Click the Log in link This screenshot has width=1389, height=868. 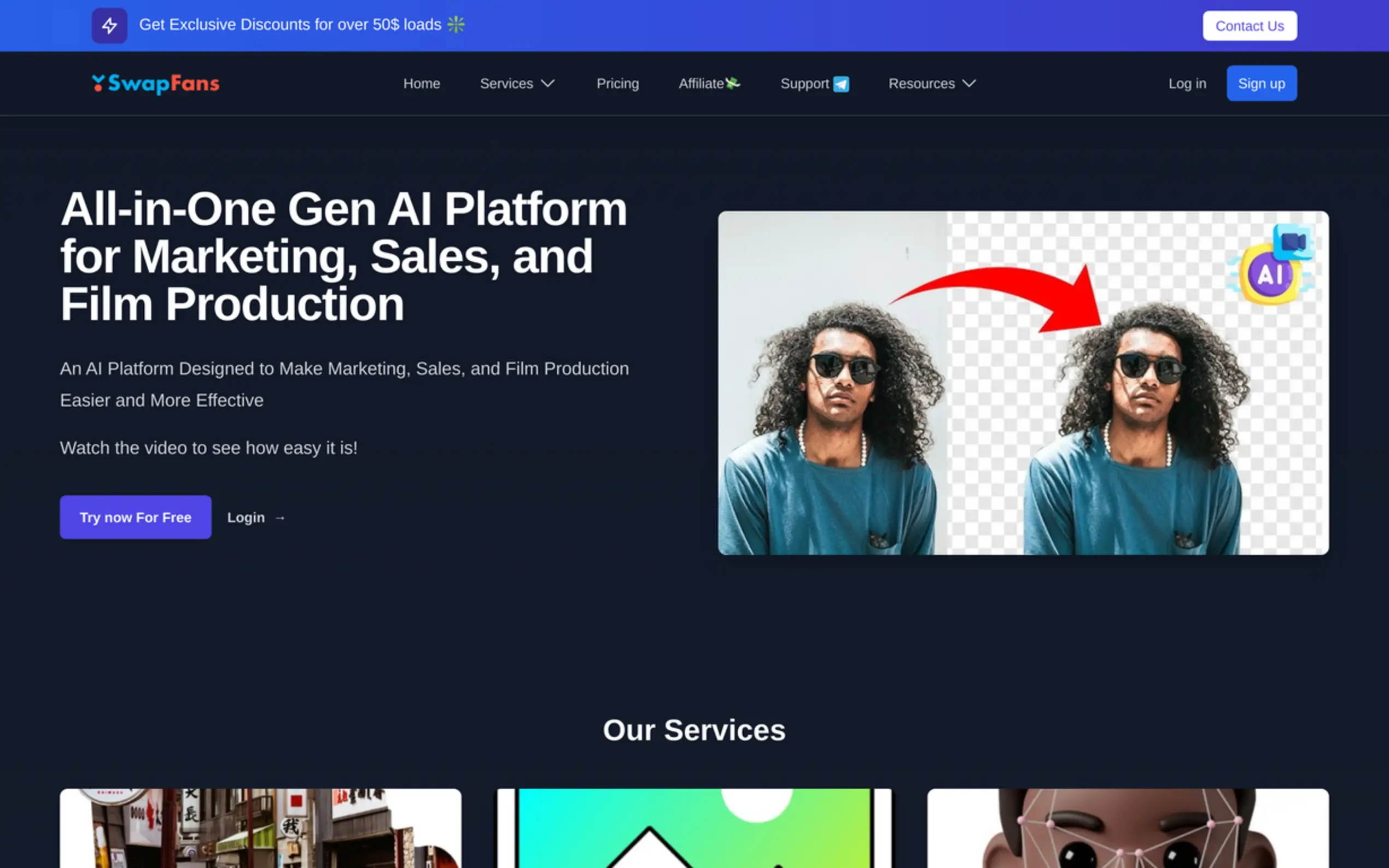coord(1187,84)
